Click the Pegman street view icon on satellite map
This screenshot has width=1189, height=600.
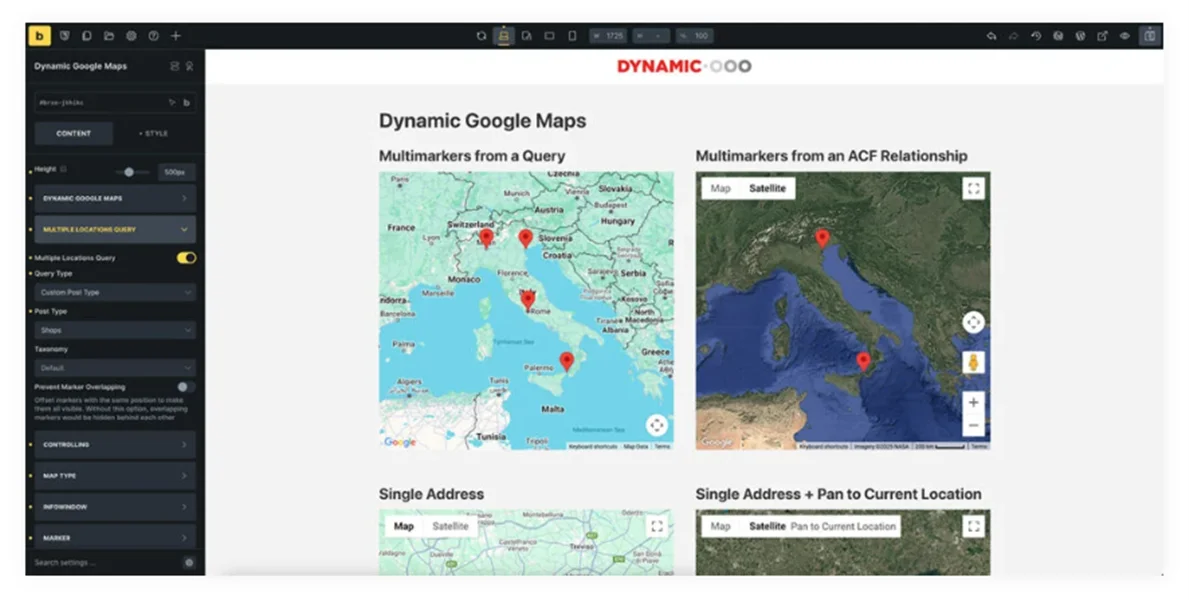974,362
